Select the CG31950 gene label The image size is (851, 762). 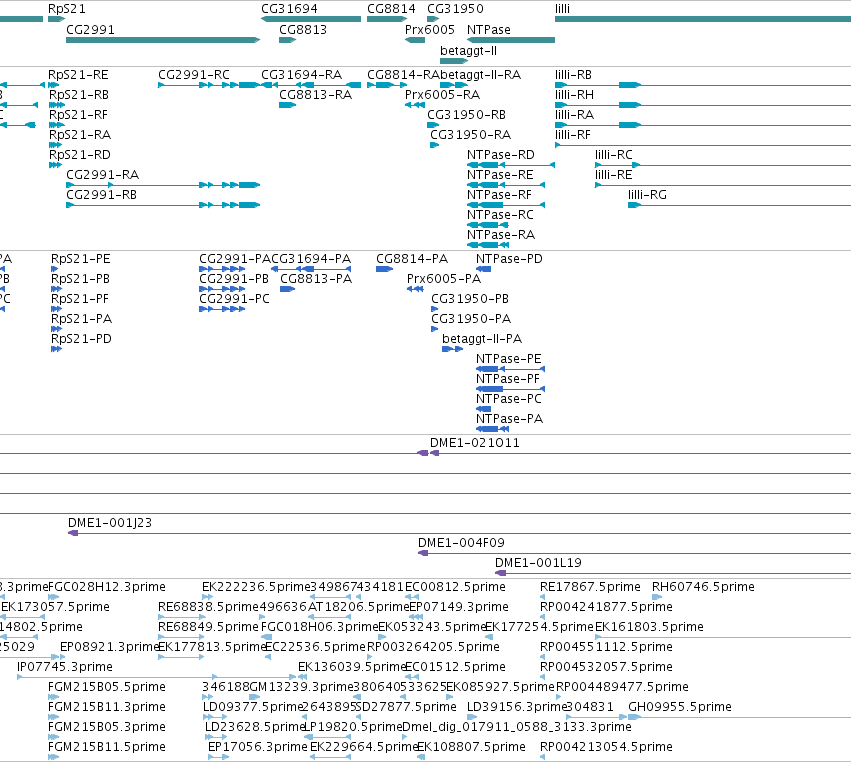click(455, 9)
